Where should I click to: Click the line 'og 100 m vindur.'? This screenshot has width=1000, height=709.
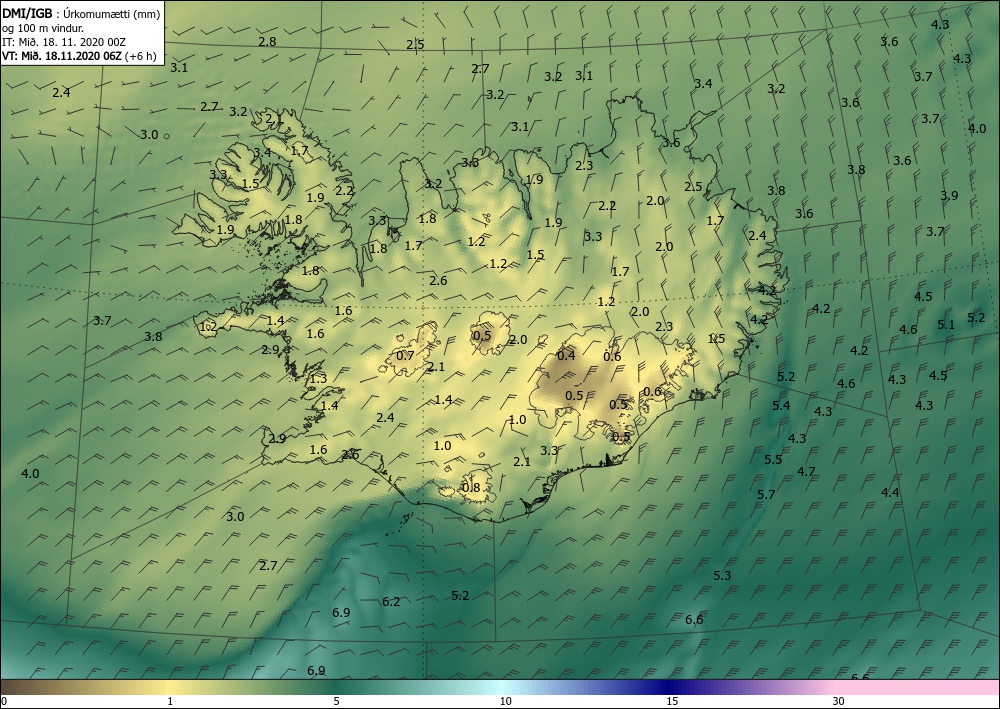pos(42,28)
